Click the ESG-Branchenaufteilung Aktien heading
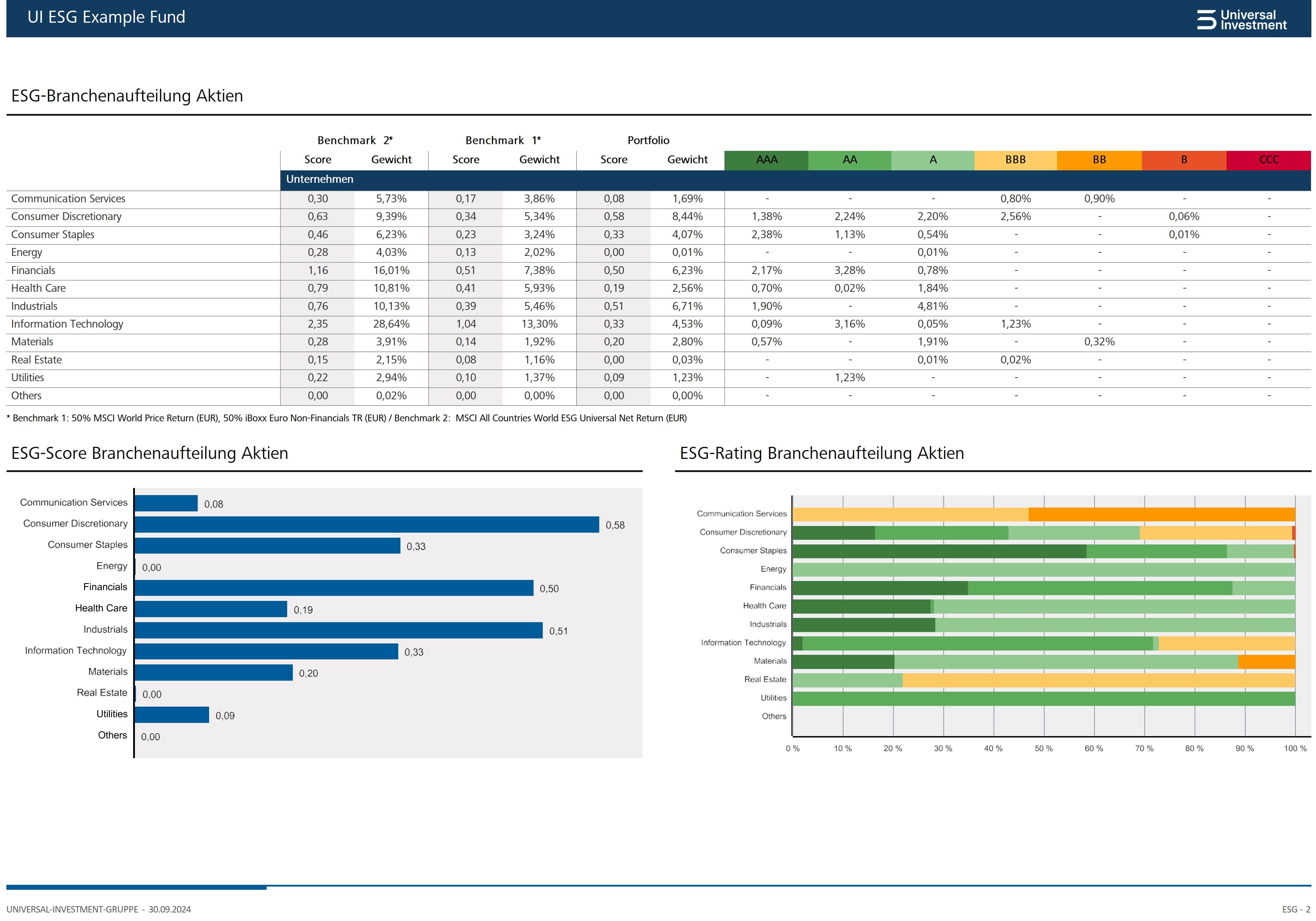The width and height of the screenshot is (1316, 921). [x=127, y=96]
